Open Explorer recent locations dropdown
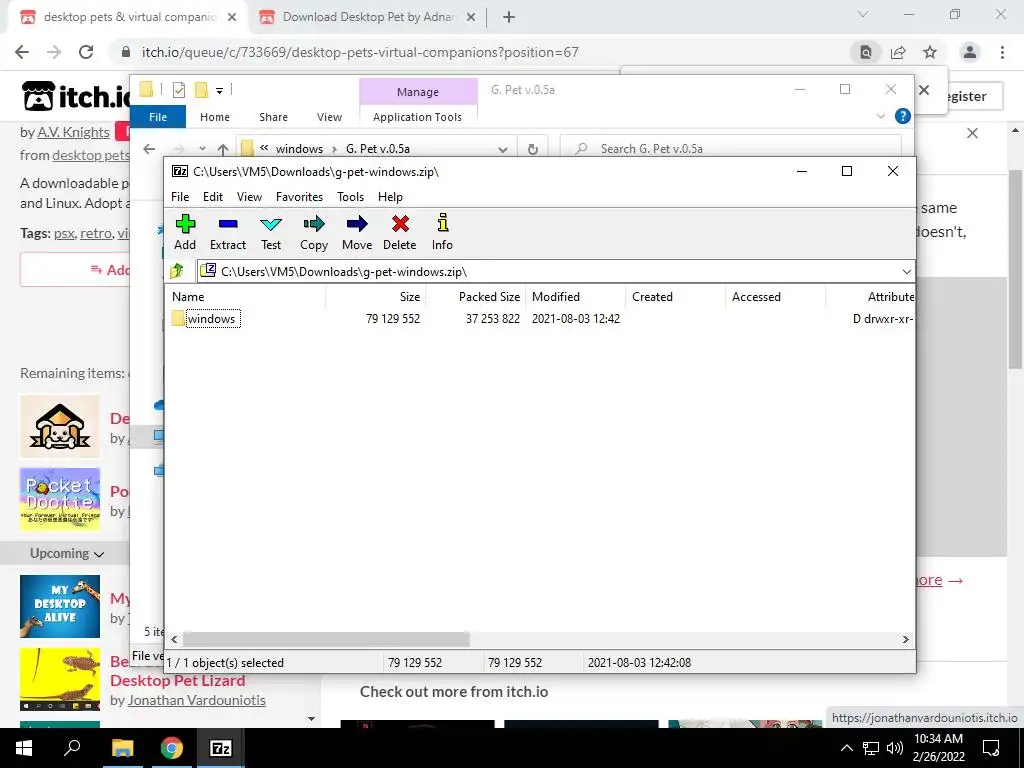The width and height of the screenshot is (1024, 768). coord(202,149)
